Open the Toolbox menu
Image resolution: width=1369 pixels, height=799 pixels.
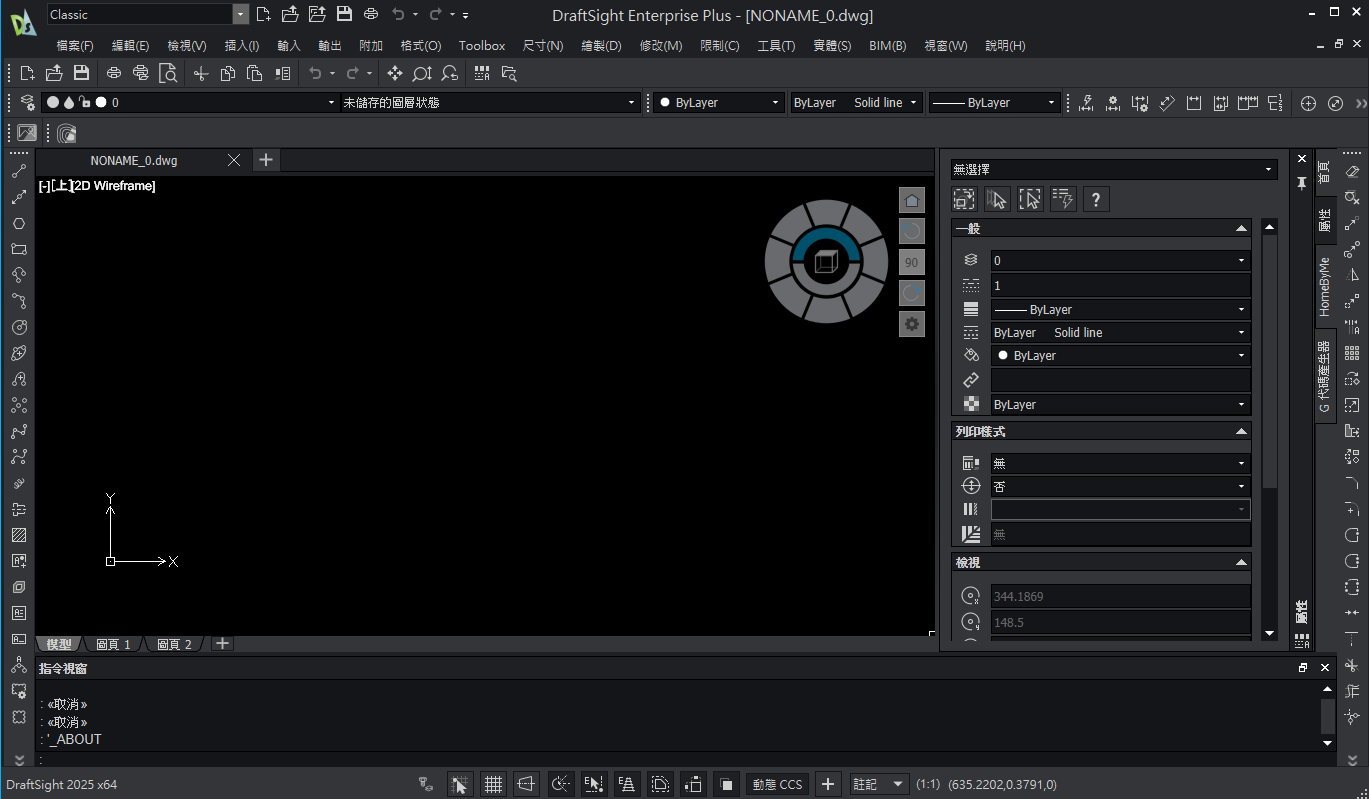(482, 46)
